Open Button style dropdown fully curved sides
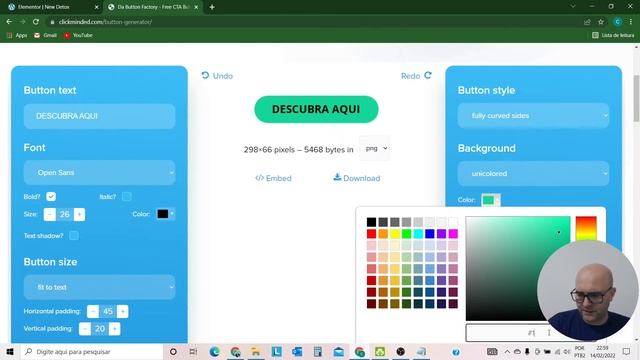 (533, 116)
